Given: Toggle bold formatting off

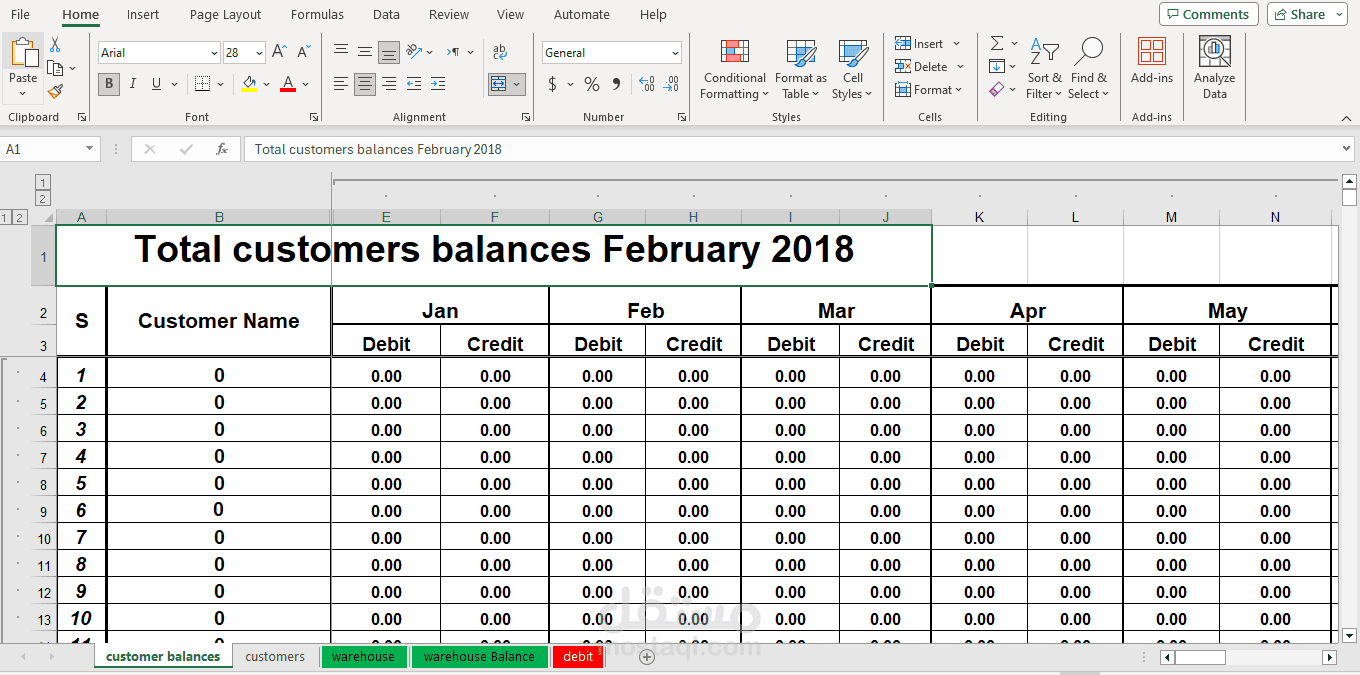Looking at the screenshot, I should pos(108,84).
